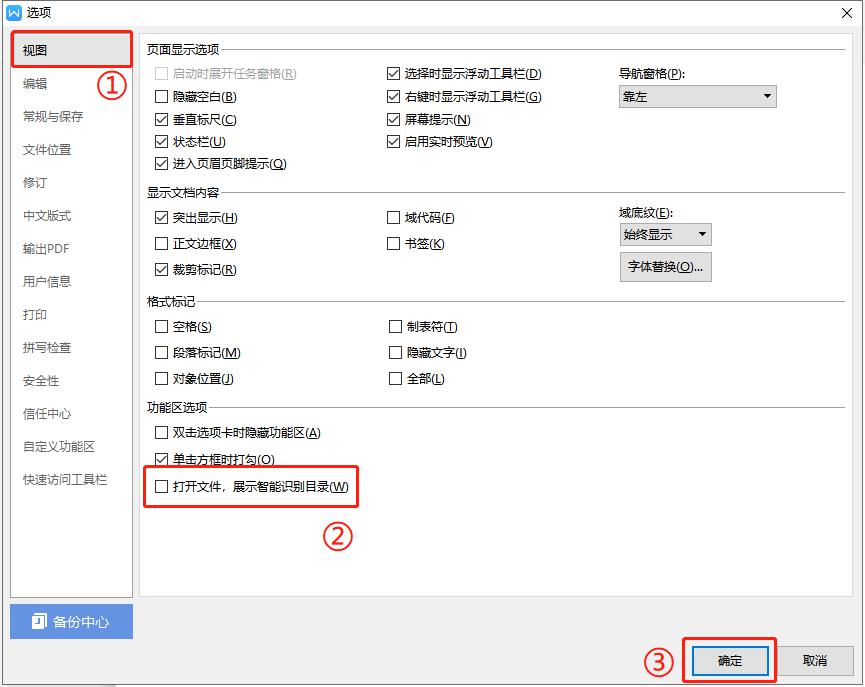Click the WPS logo icon in title bar
This screenshot has height=687, width=865.
[13, 12]
